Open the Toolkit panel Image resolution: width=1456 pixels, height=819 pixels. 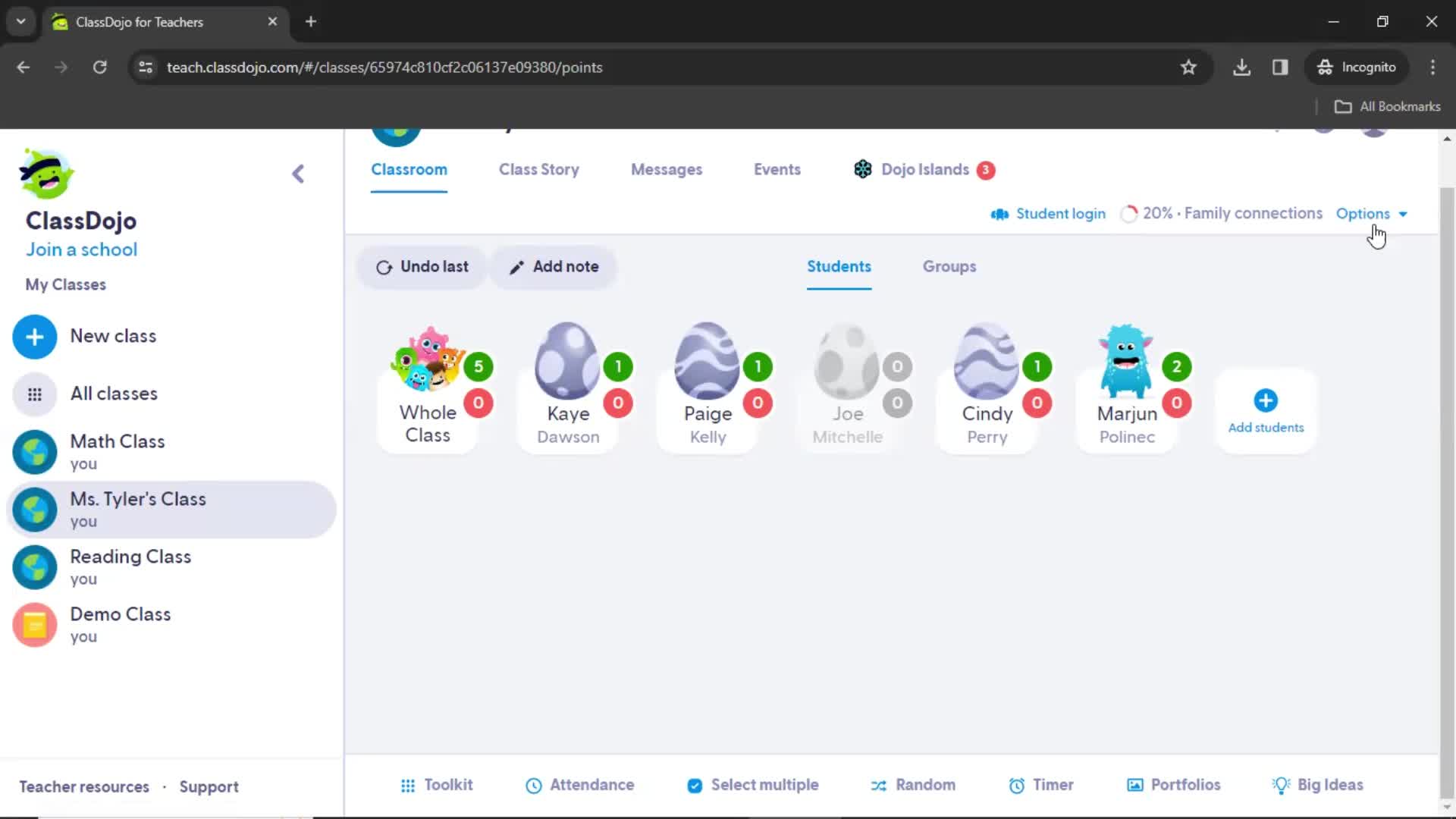(x=436, y=786)
